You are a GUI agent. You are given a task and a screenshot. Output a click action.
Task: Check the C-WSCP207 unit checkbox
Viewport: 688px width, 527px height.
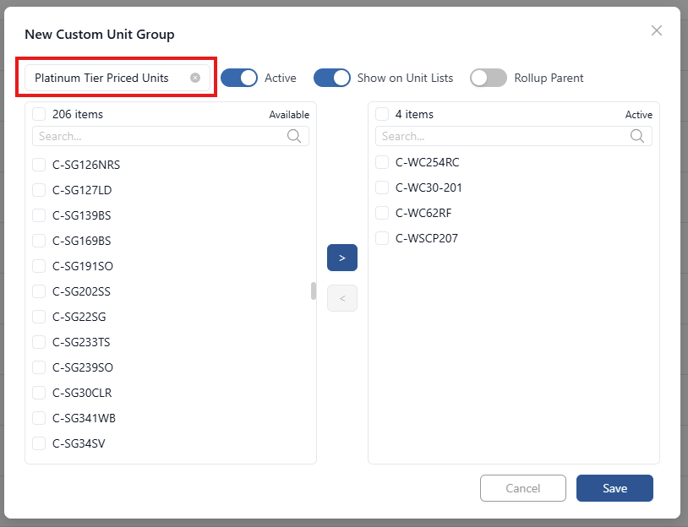(x=382, y=238)
